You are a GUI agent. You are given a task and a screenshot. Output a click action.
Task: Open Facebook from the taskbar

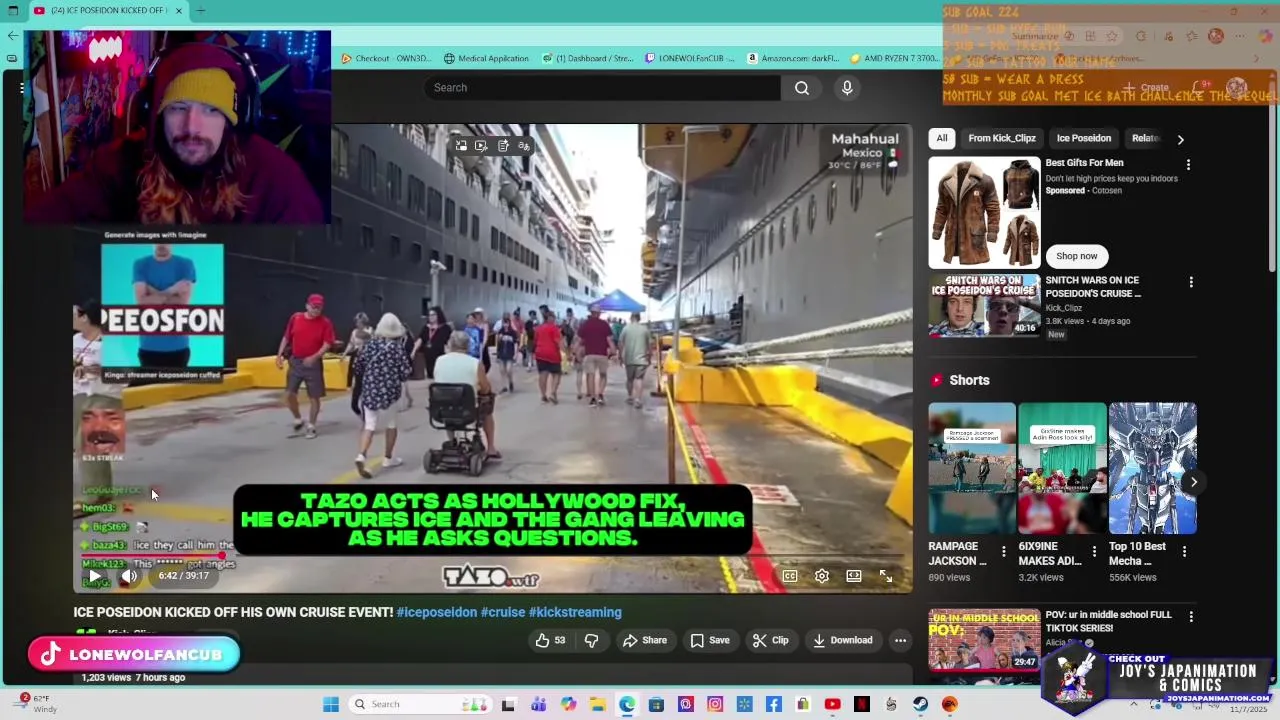tap(773, 704)
